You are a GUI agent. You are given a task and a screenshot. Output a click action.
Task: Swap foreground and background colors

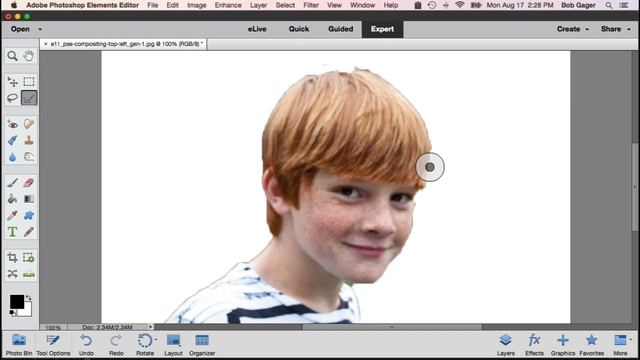pyautogui.click(x=28, y=298)
